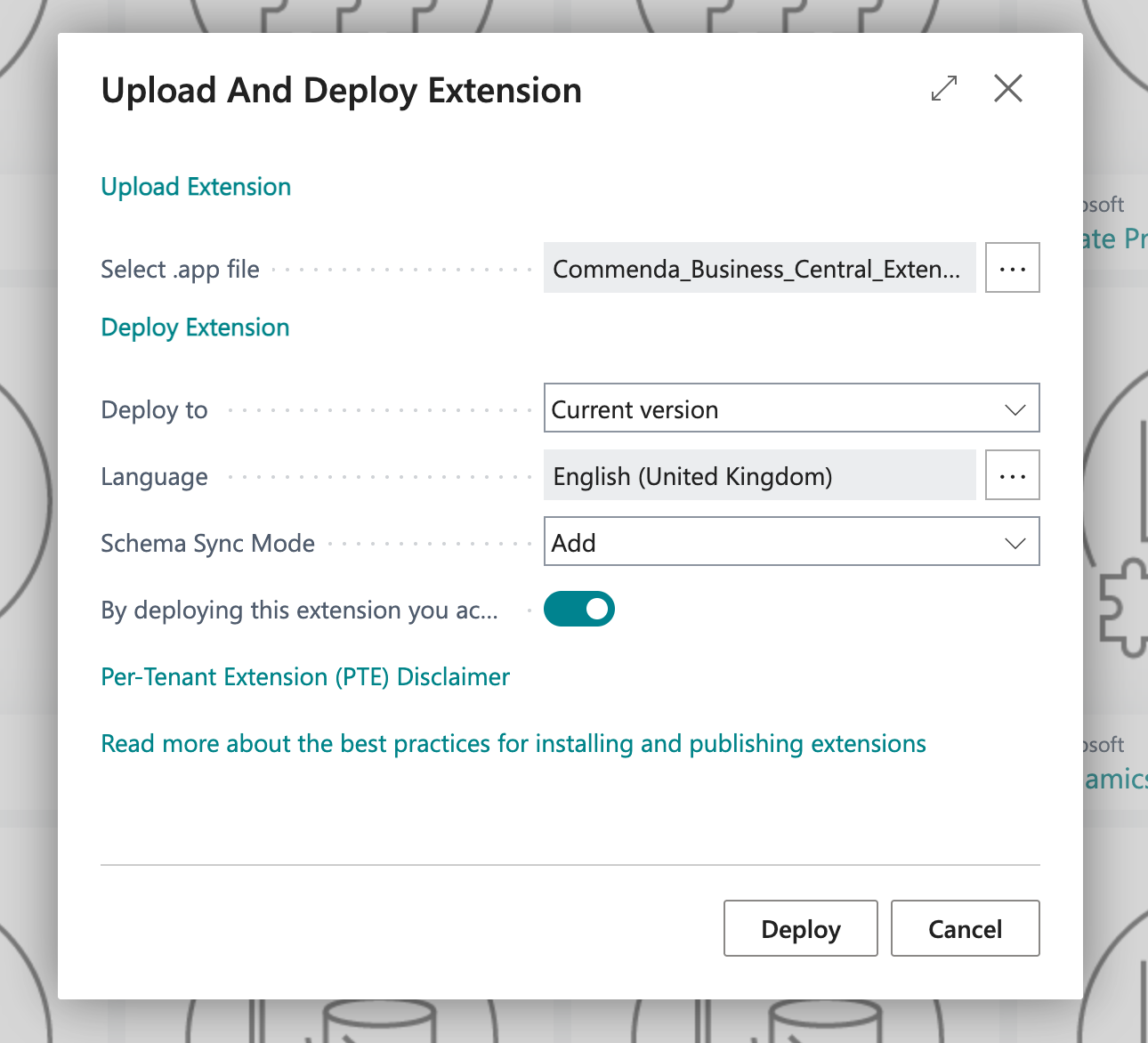Click the 'Deploy to' label
This screenshot has height=1043, width=1148.
pyautogui.click(x=154, y=410)
